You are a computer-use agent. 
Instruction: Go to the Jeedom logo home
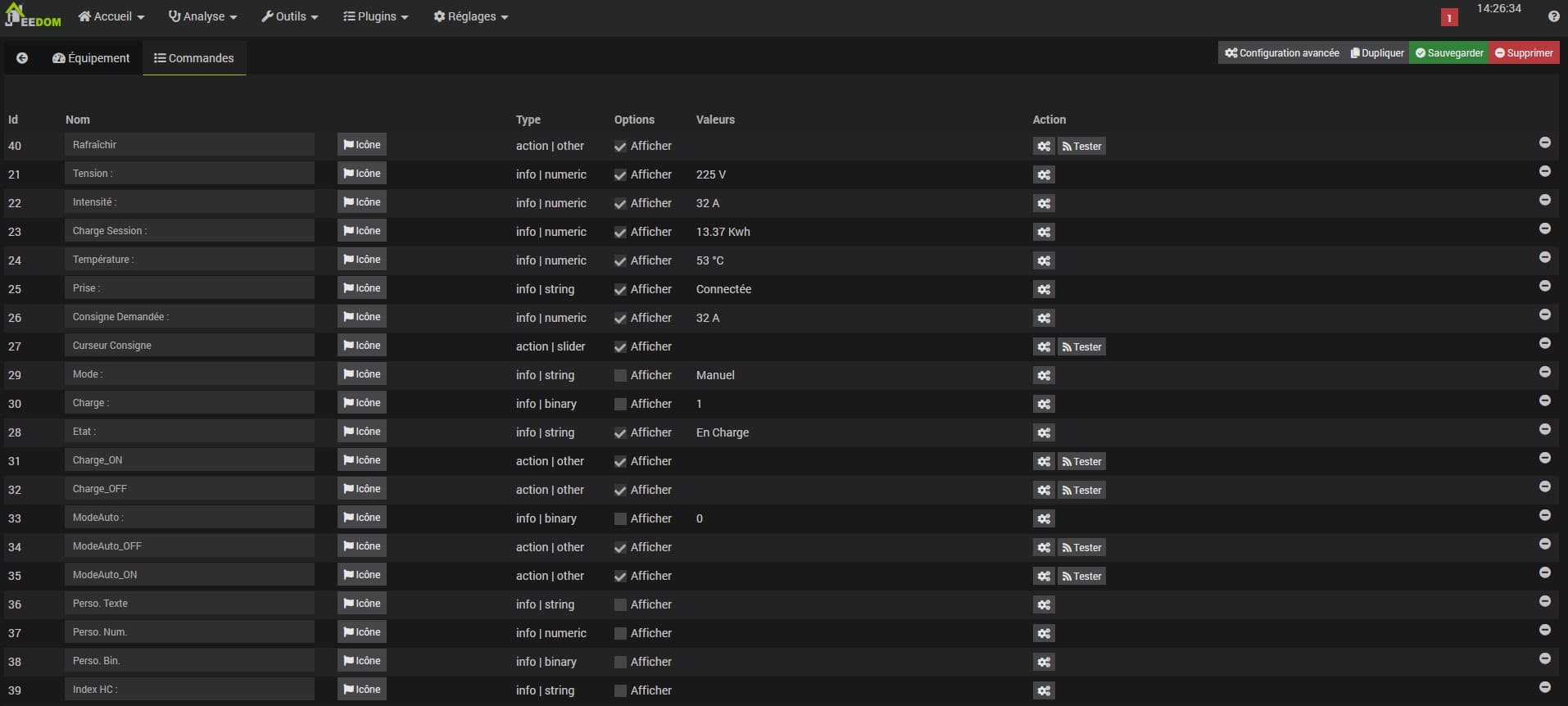33,16
